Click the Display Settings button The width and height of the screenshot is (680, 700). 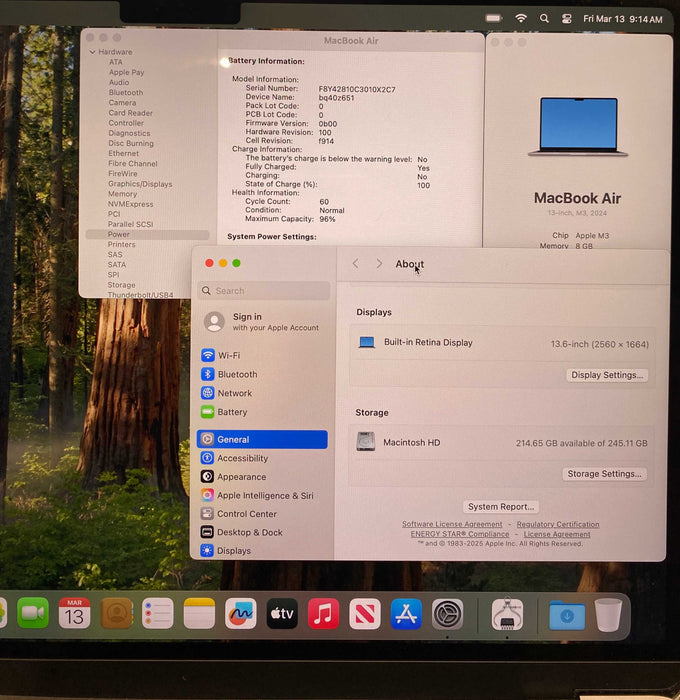607,375
